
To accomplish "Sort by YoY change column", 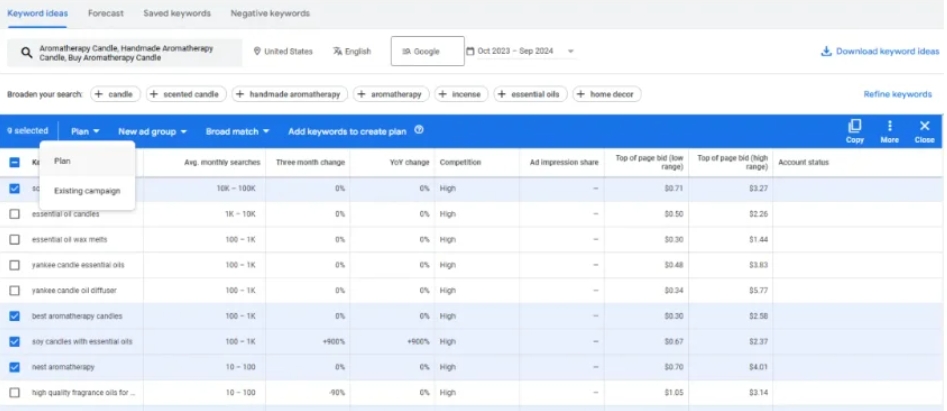I will (x=409, y=162).
